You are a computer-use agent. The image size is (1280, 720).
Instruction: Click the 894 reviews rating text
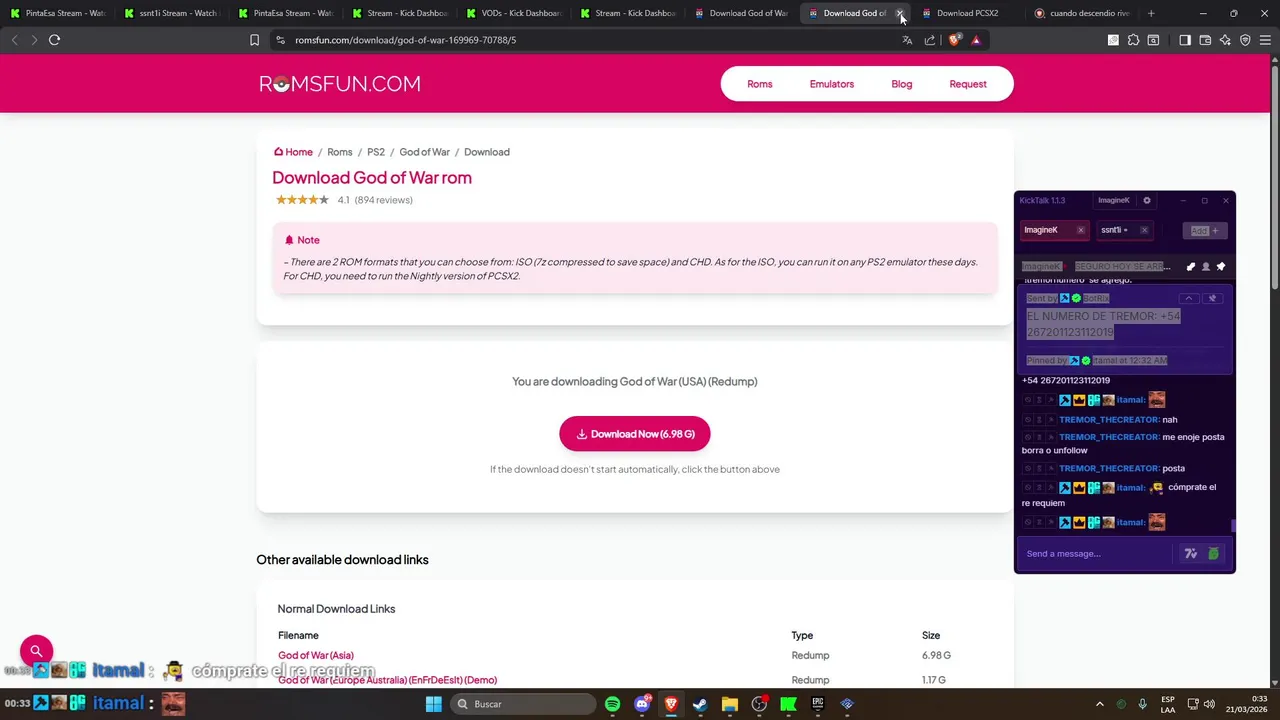384,200
